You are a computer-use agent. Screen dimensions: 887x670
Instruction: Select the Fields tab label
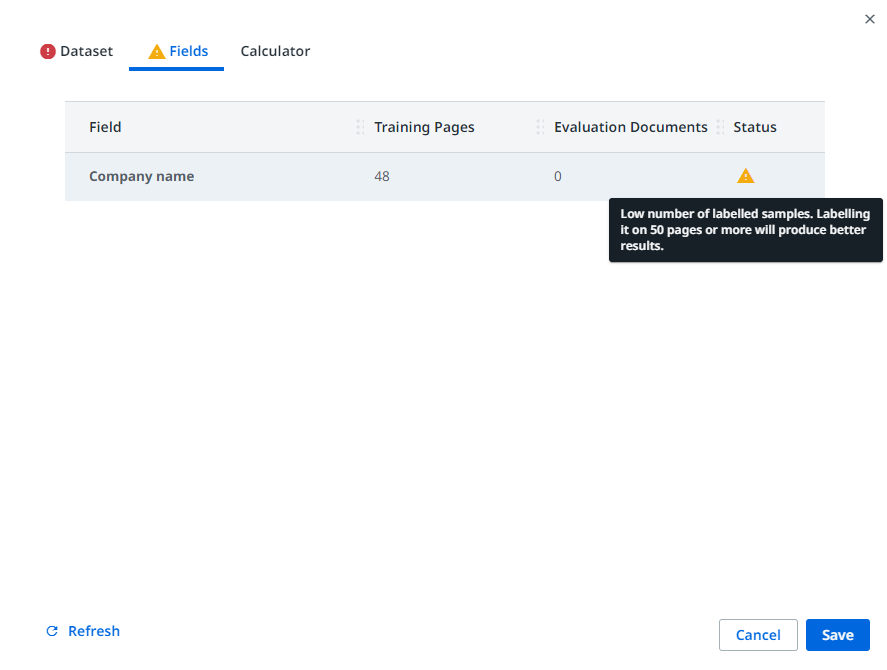(x=189, y=51)
